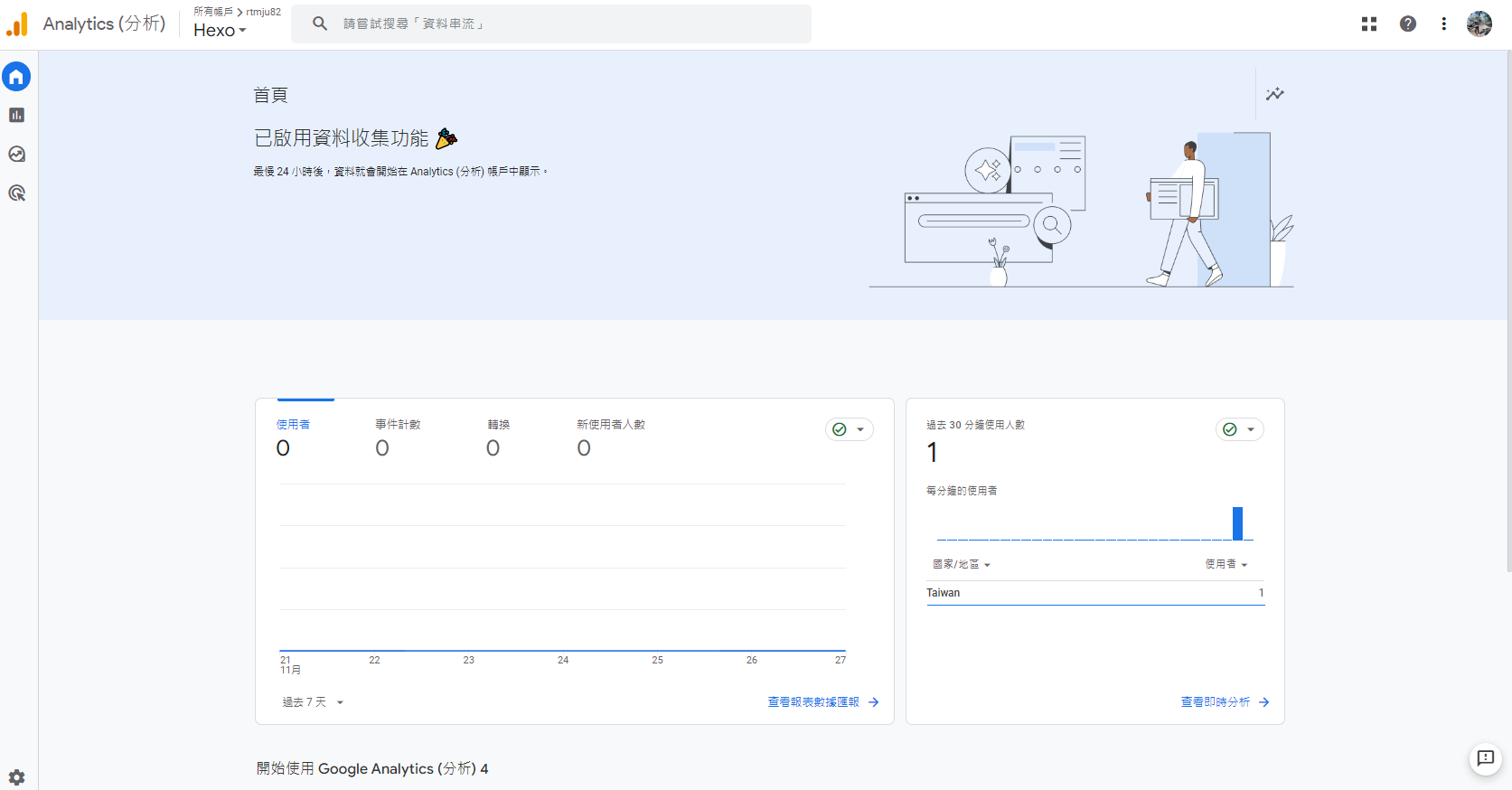Open the 查看即時分析 link
This screenshot has width=1512, height=790.
pyautogui.click(x=1216, y=702)
